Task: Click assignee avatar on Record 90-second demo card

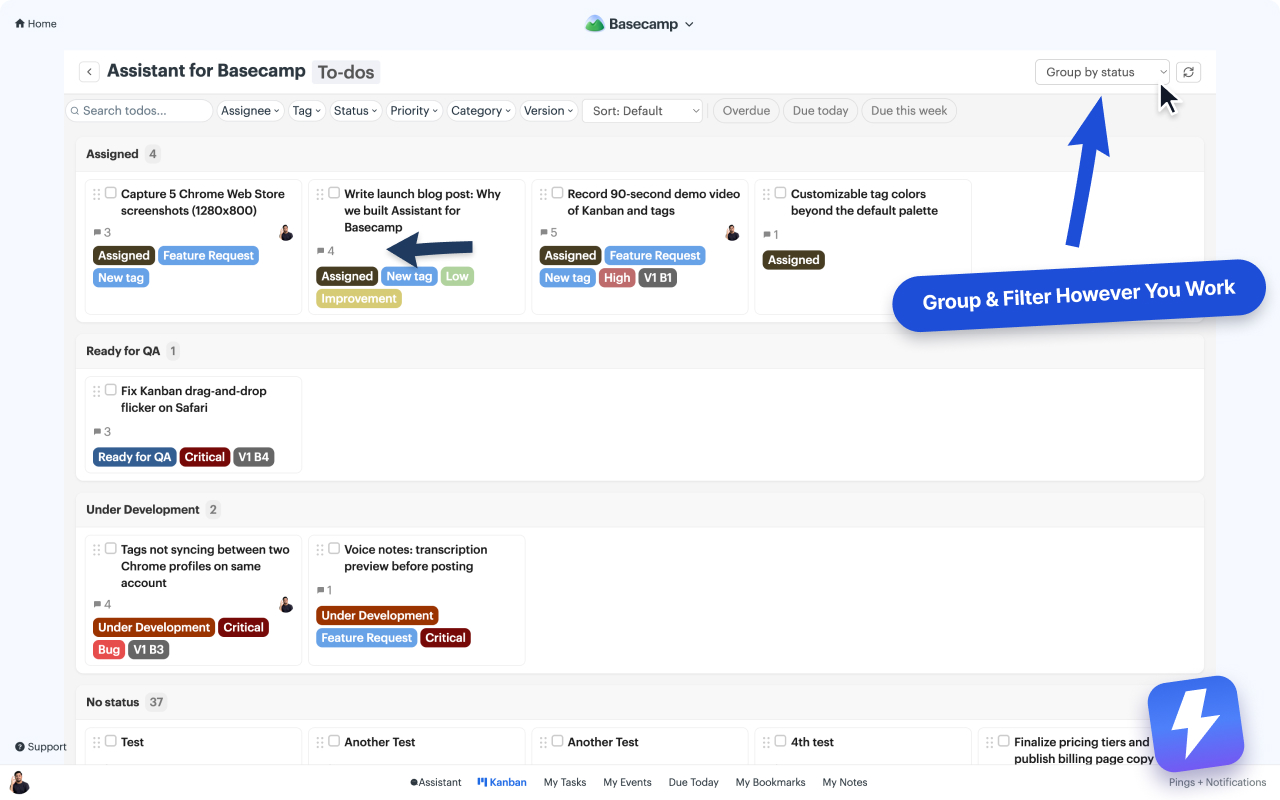Action: point(732,232)
